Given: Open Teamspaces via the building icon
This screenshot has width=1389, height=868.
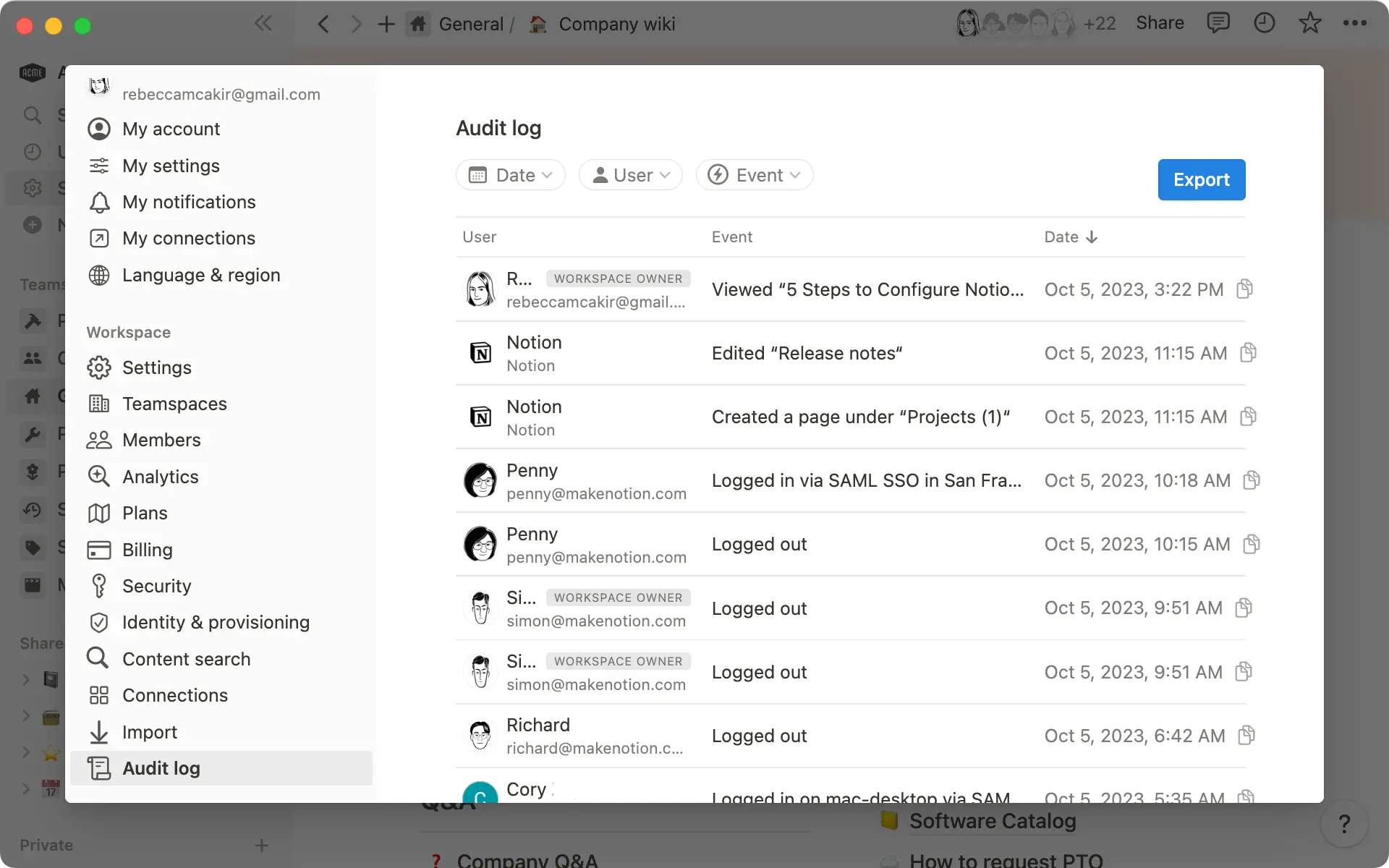Looking at the screenshot, I should [100, 404].
